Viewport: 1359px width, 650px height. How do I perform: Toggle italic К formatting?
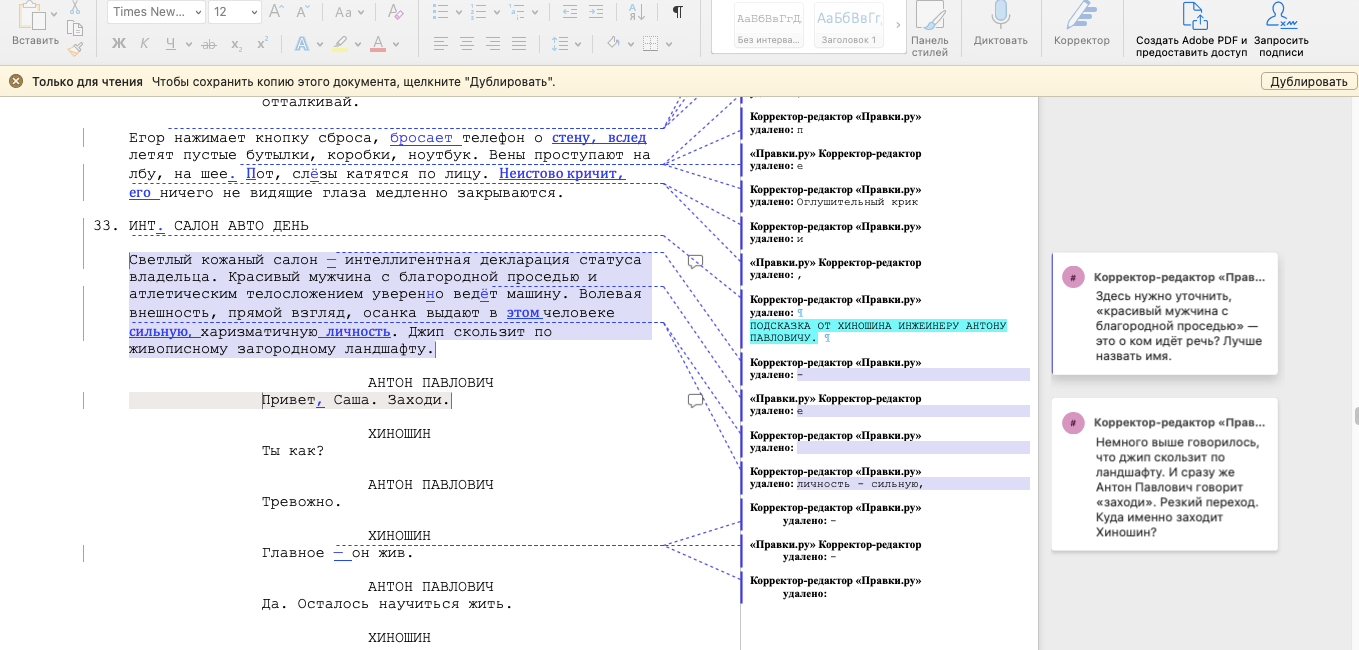coord(145,43)
